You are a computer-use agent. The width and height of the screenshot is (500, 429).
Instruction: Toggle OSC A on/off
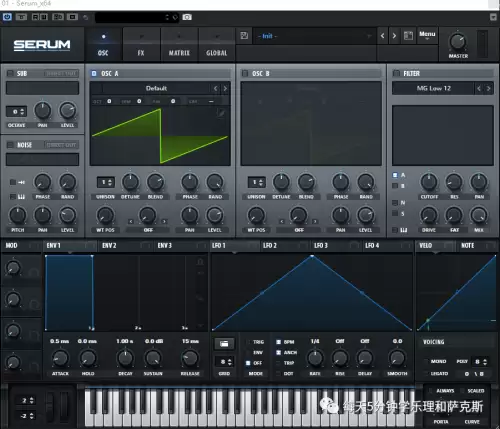tap(94, 73)
